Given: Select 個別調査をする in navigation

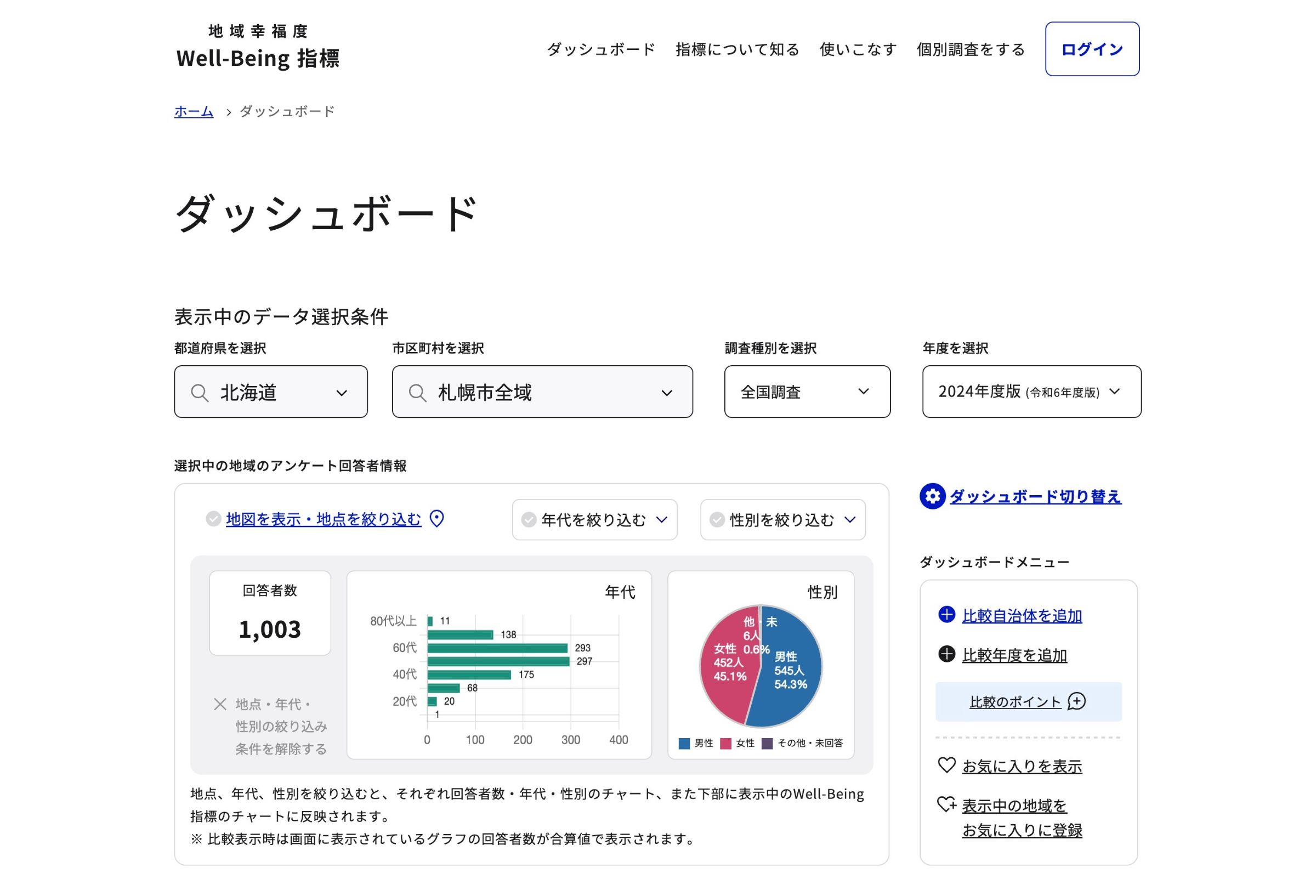Looking at the screenshot, I should (970, 49).
